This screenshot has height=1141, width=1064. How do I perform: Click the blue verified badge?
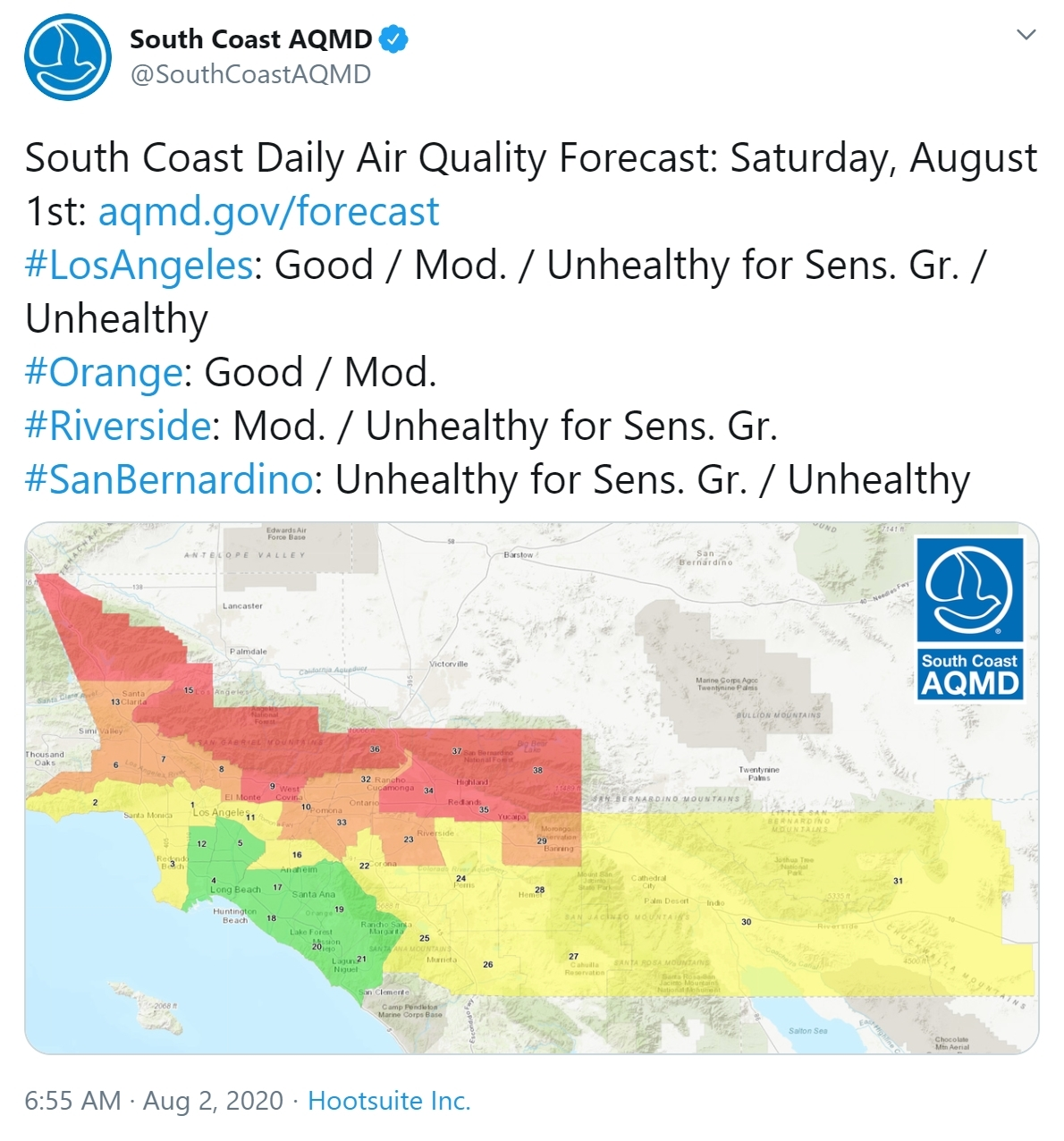[x=394, y=39]
